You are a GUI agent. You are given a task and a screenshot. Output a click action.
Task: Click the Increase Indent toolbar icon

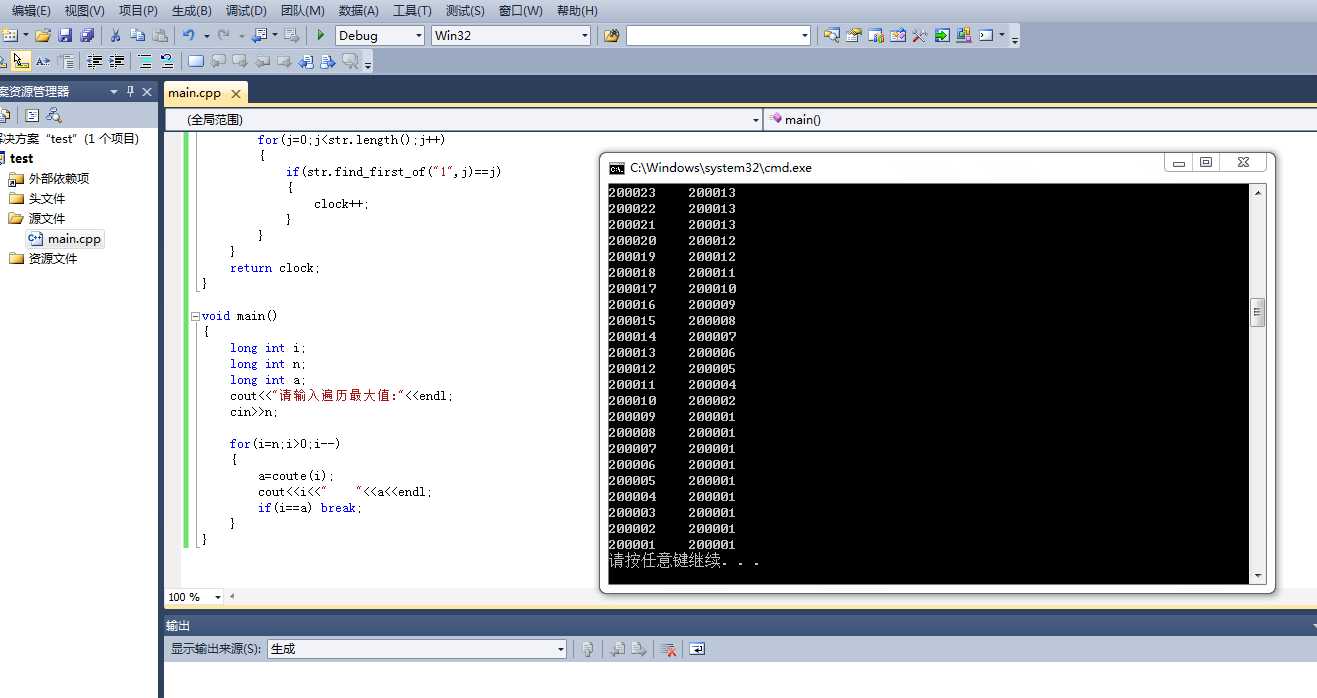(x=117, y=61)
